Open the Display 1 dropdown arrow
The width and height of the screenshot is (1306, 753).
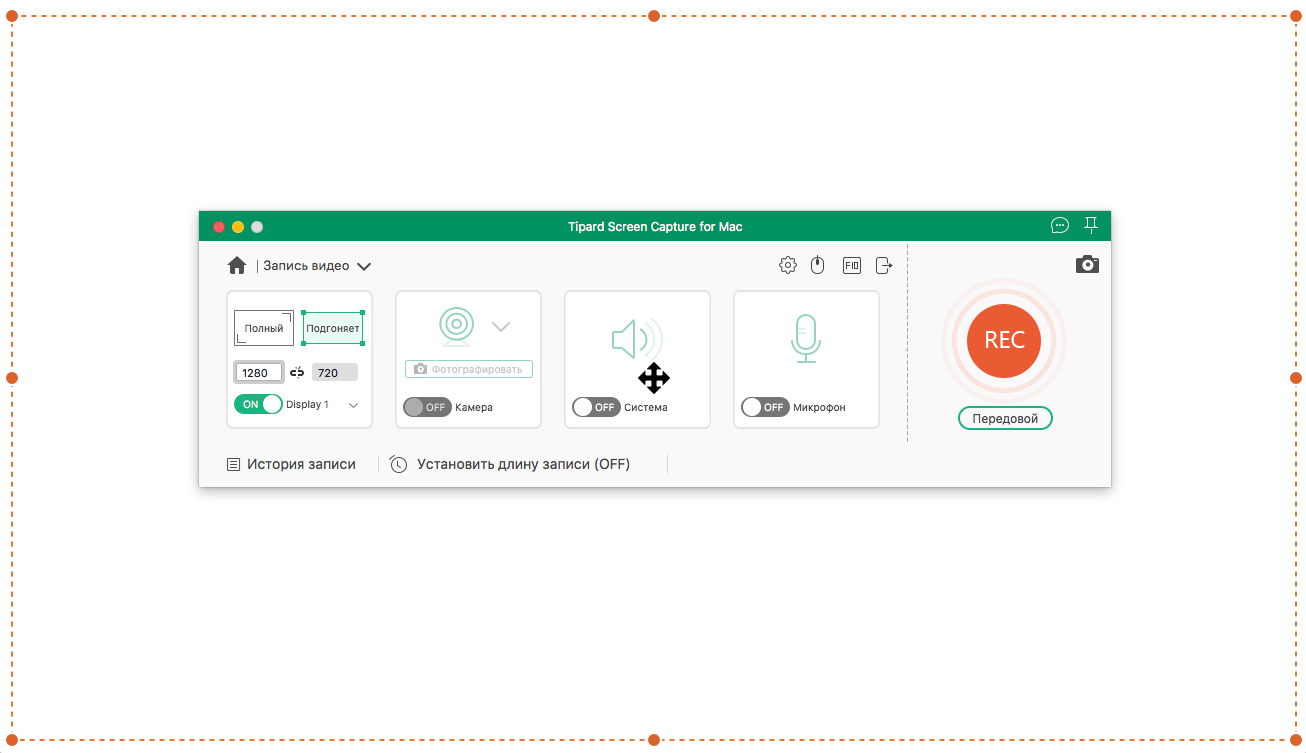(353, 405)
